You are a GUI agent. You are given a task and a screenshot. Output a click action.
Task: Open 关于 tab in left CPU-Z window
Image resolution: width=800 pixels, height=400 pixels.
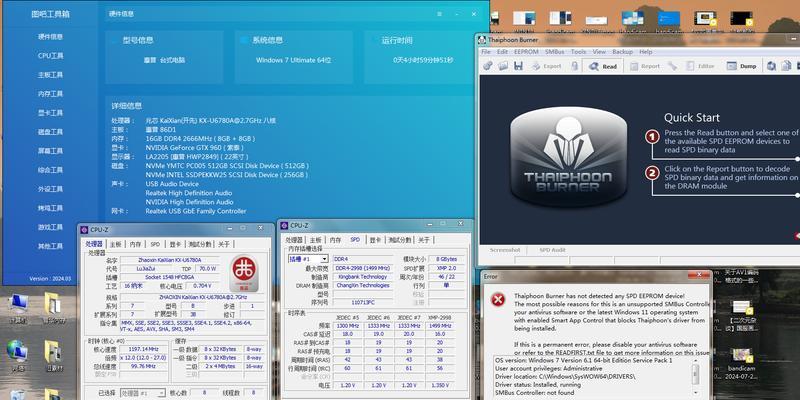[x=224, y=244]
